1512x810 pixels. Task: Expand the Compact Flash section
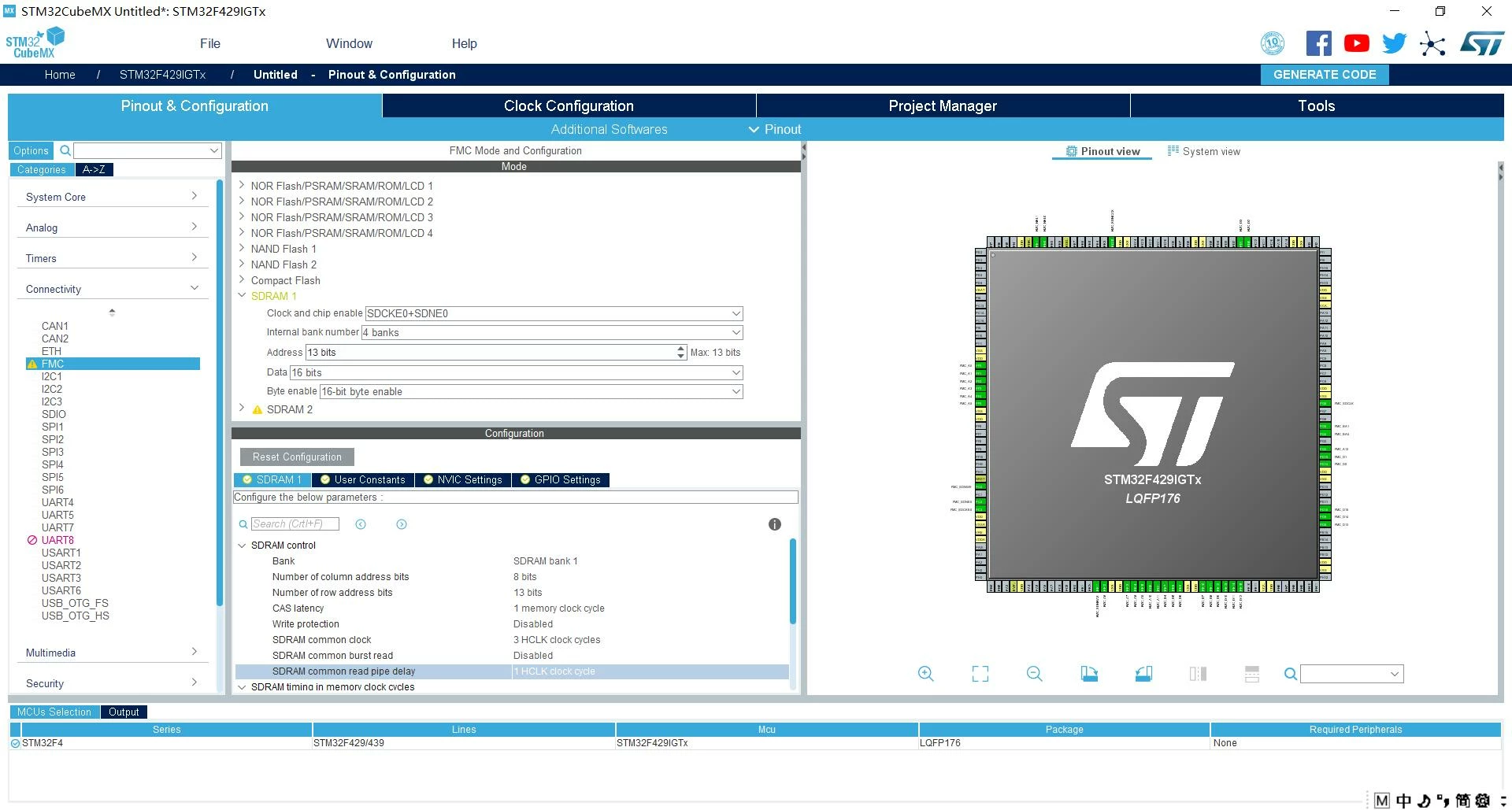(x=242, y=280)
